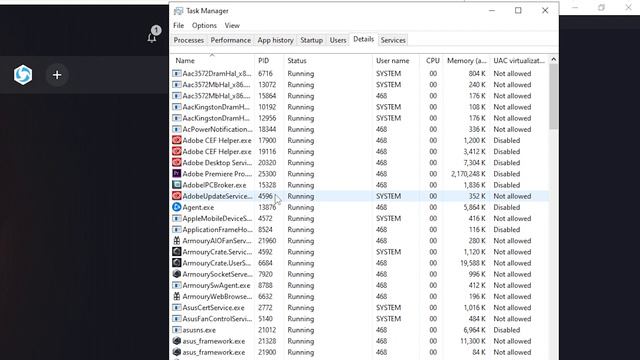Screen dimensions: 640x360
Task: Click the Disabled value in the asusns.exe row
Action: point(507,330)
